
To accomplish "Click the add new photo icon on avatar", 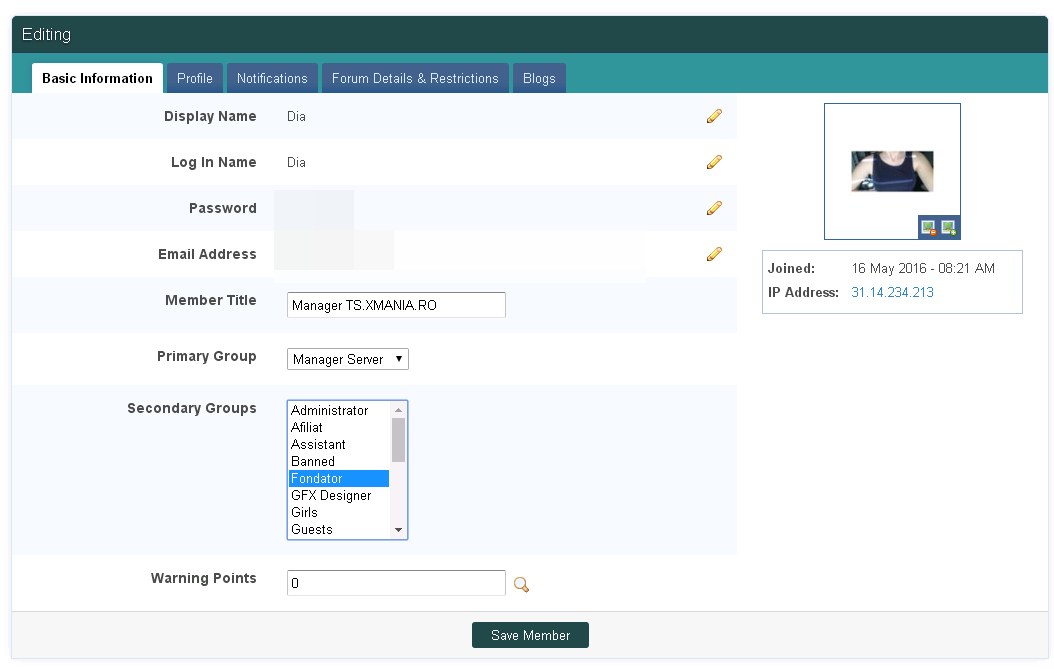I will (948, 227).
